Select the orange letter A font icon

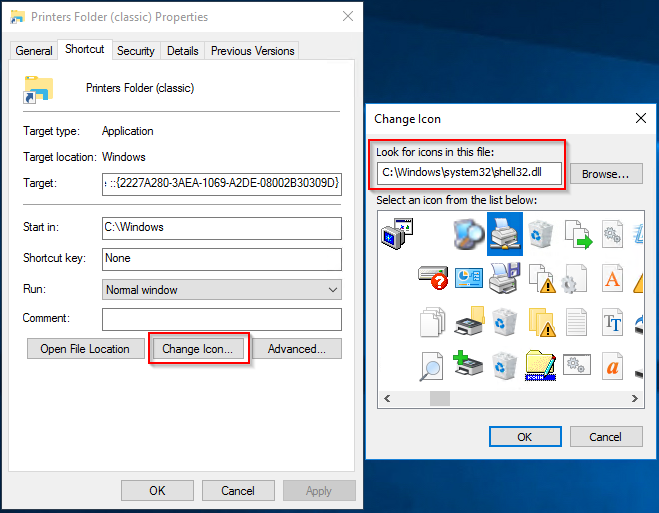[x=612, y=278]
